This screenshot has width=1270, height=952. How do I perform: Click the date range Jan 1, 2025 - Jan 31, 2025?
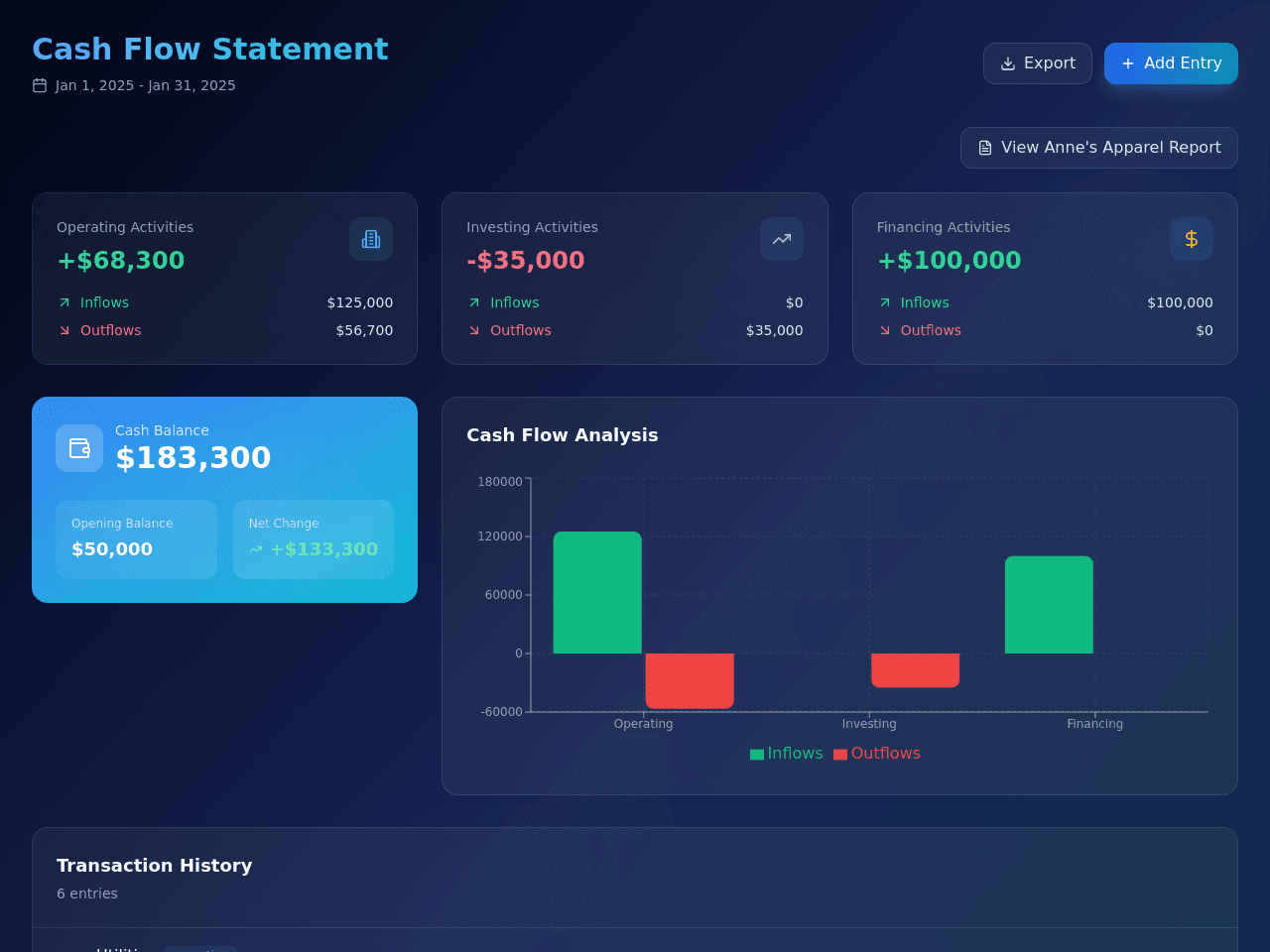(146, 85)
